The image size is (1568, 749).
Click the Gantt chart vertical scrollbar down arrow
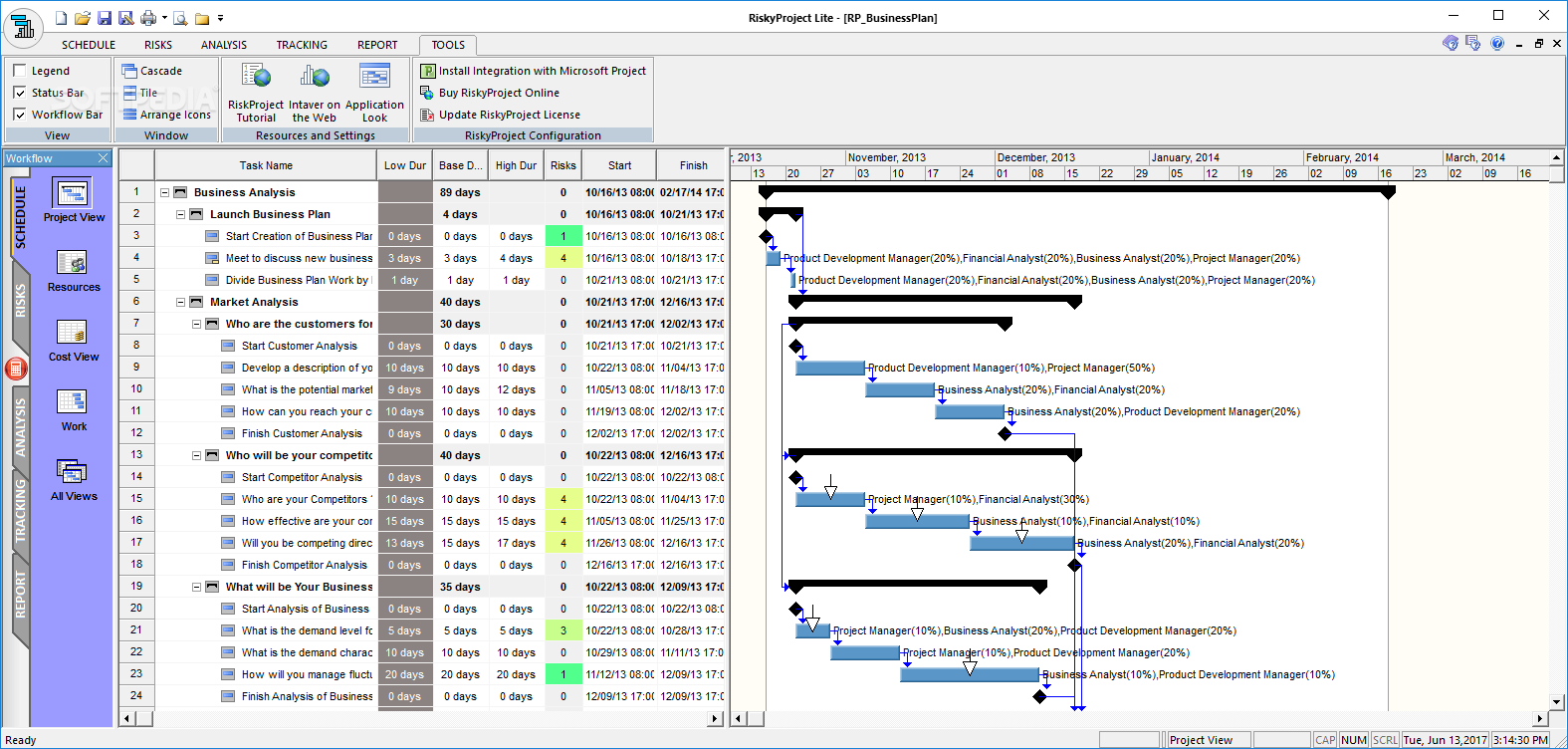[x=1557, y=702]
